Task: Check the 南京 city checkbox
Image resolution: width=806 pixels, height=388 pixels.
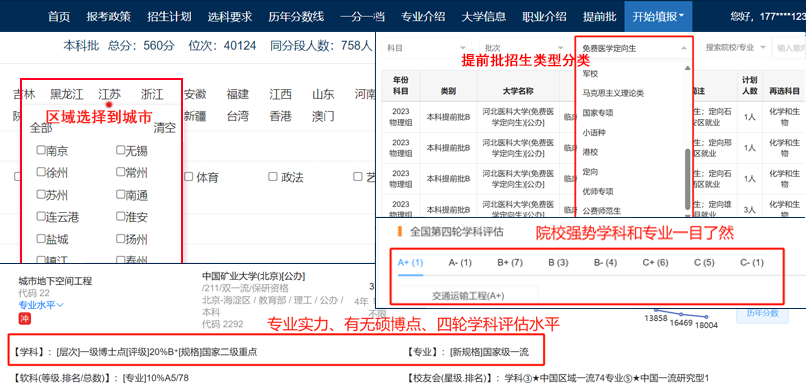Action: tap(41, 150)
